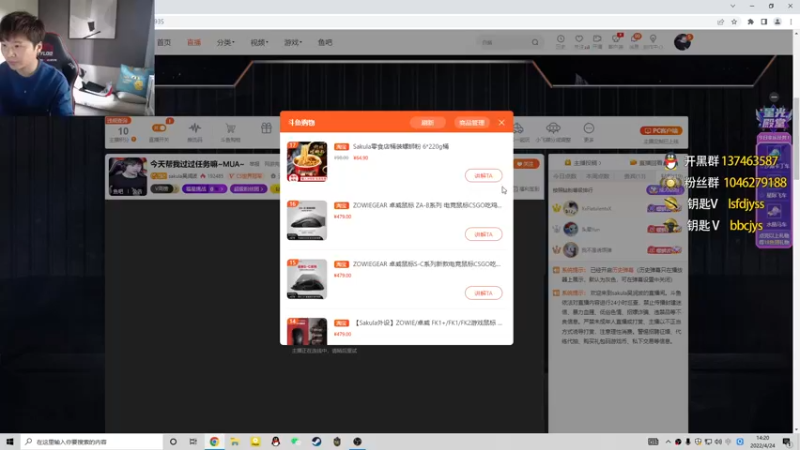
Task: Open the ZOWIE S-C mouse thumbnail
Action: [x=307, y=279]
